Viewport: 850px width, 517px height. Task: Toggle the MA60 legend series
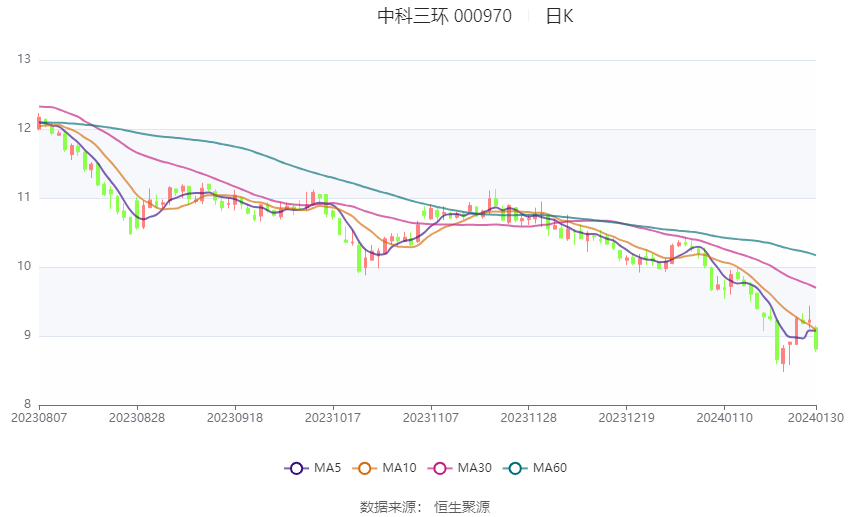pos(535,468)
